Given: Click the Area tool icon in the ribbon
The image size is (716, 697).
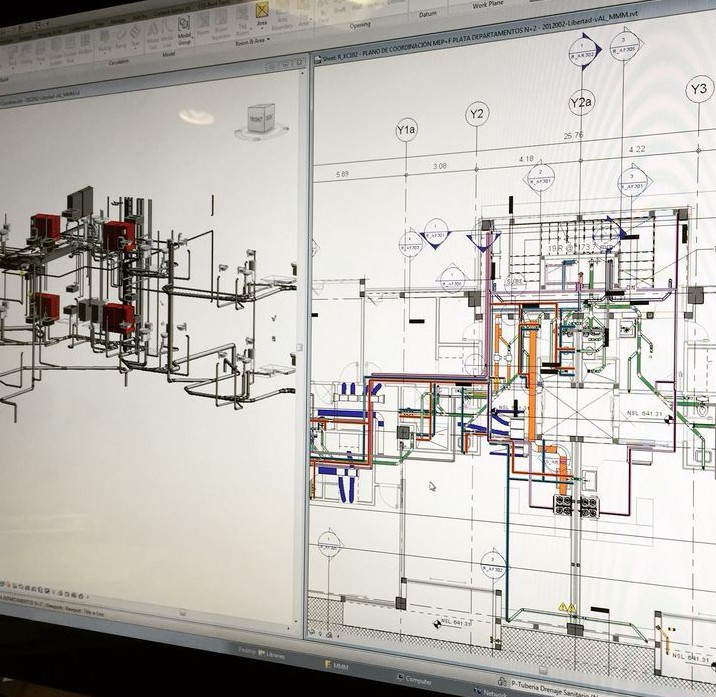Looking at the screenshot, I should pyautogui.click(x=264, y=14).
